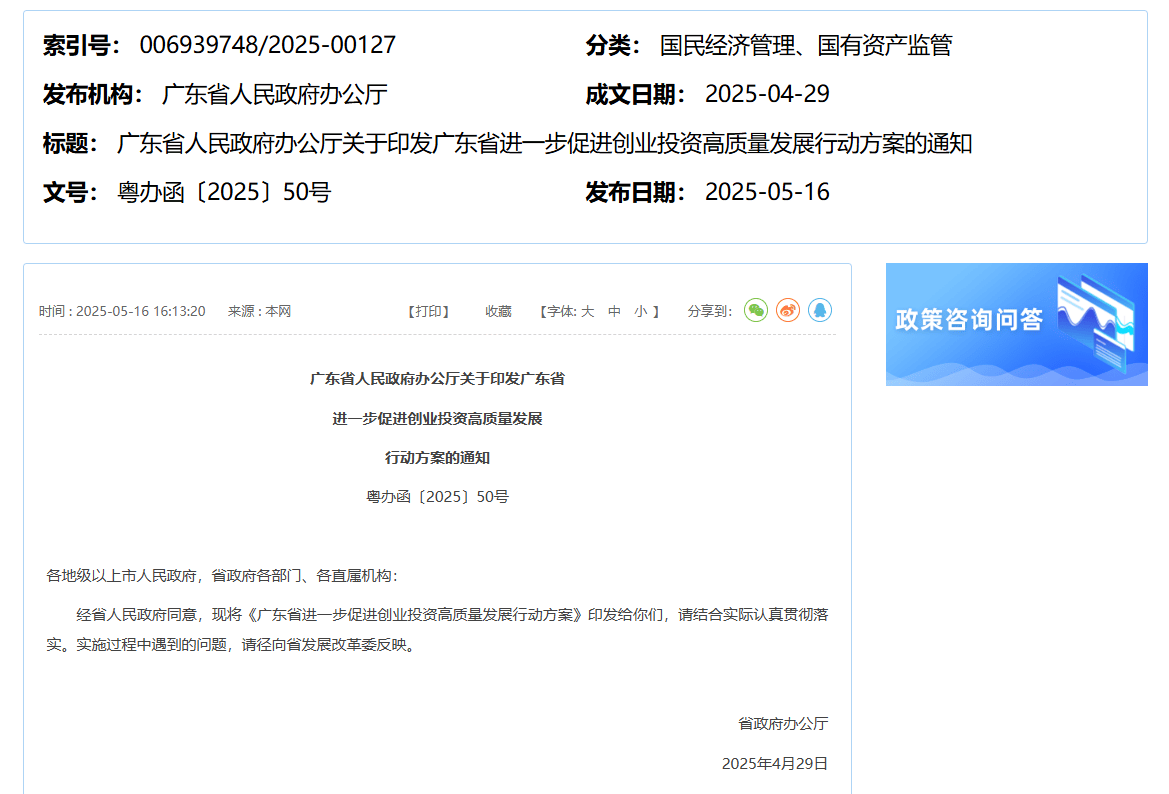This screenshot has width=1169, height=794.
Task: Select index number 006939748/2025-00127
Action: (x=268, y=45)
